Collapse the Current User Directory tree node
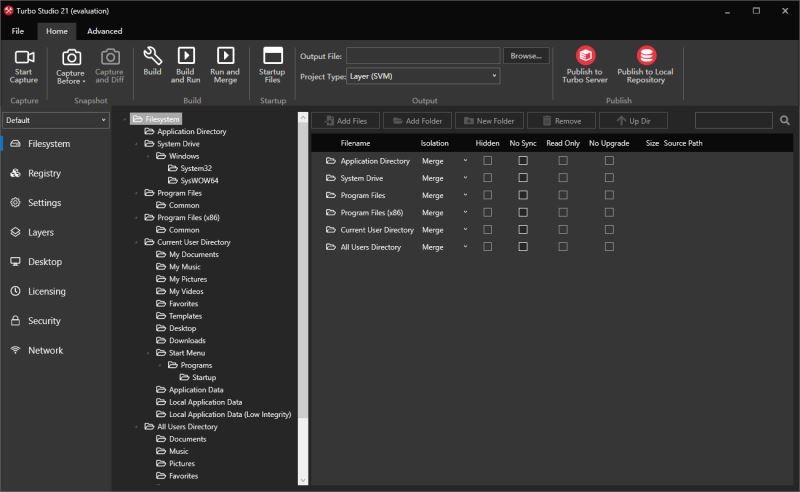Screen dimensions: 800x492 coord(137,242)
